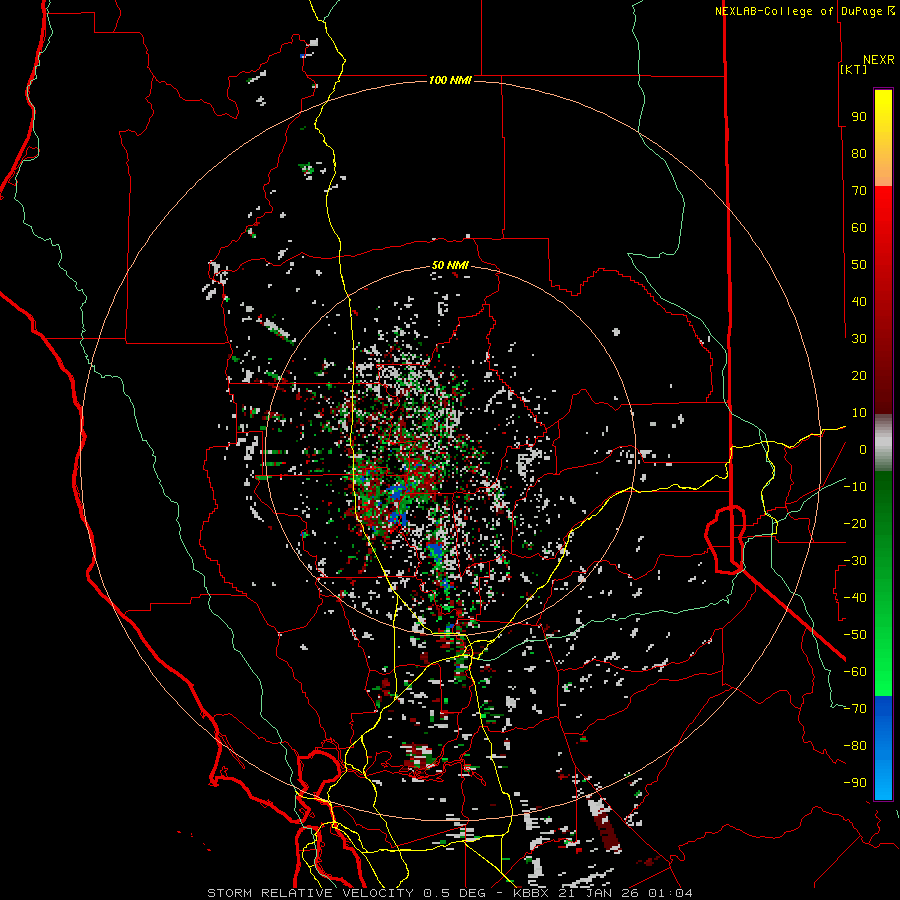Click the "NEXLAB-College of DuPage" header text
The image size is (900, 900).
point(798,11)
